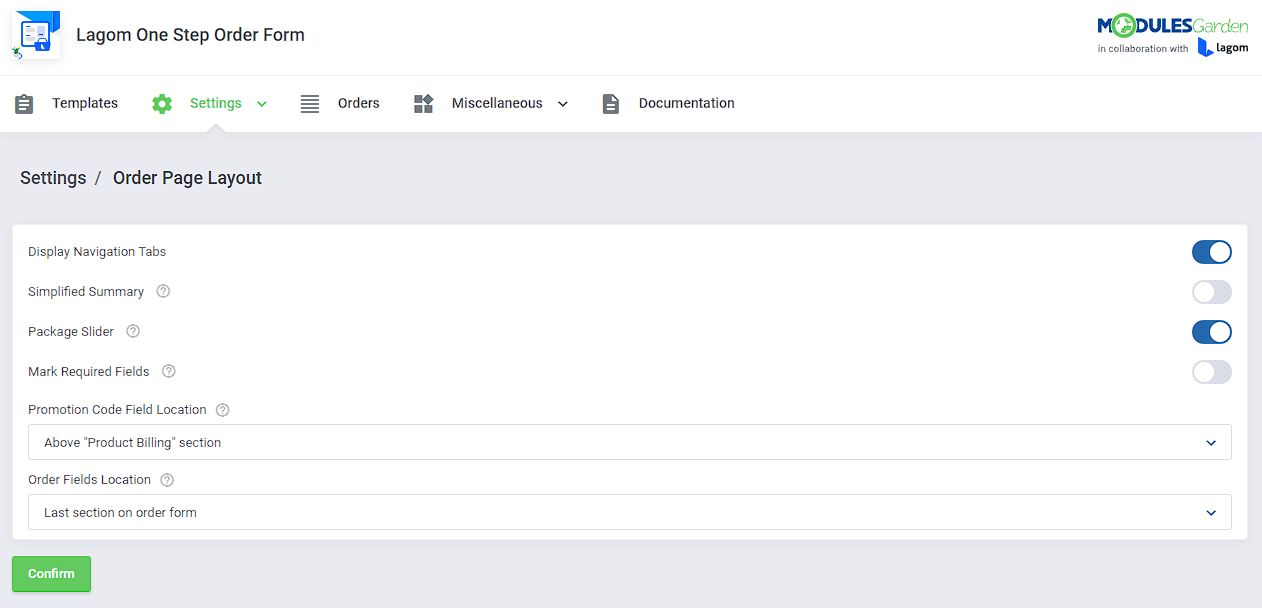Image resolution: width=1262 pixels, height=608 pixels.
Task: Enable the Simplified Summary toggle
Action: tap(1211, 292)
